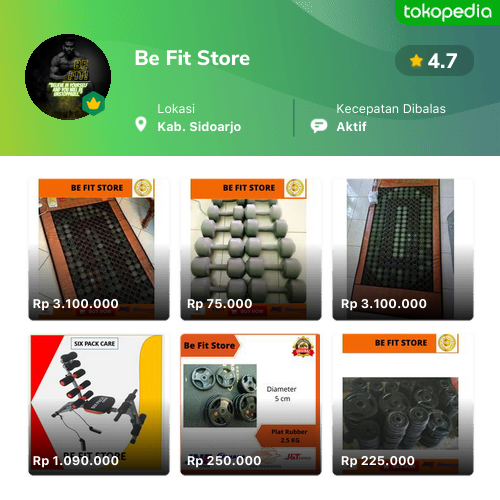This screenshot has height=500, width=500.
Task: Open the second Rp 3.100.000 mat product
Action: click(403, 249)
